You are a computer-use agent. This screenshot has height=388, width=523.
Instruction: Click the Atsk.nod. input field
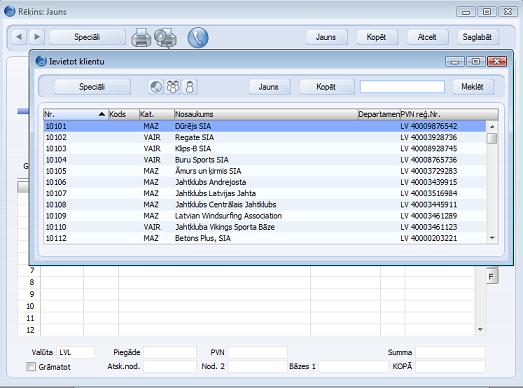pyautogui.click(x=170, y=366)
